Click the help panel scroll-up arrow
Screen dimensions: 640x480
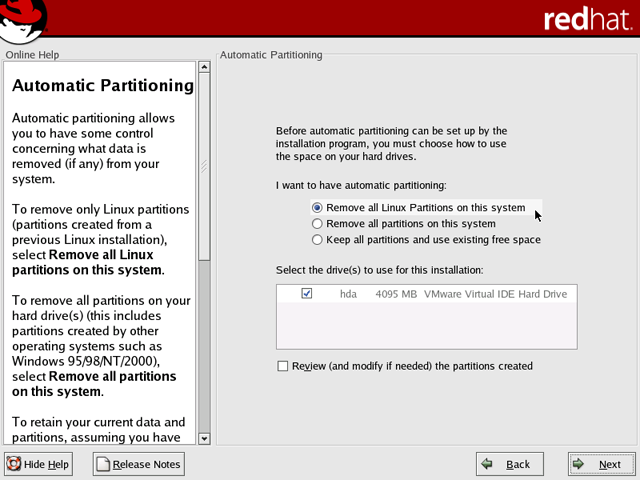click(x=204, y=67)
